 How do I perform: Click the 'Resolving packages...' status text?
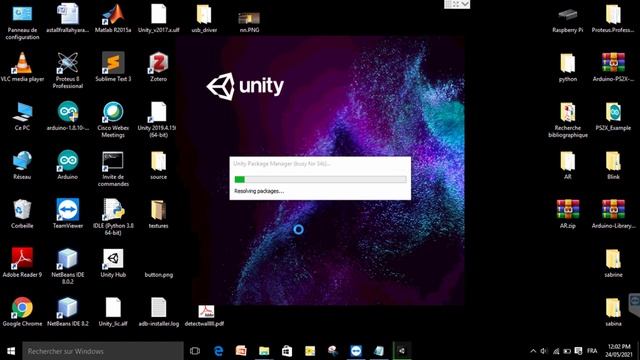pos(259,191)
